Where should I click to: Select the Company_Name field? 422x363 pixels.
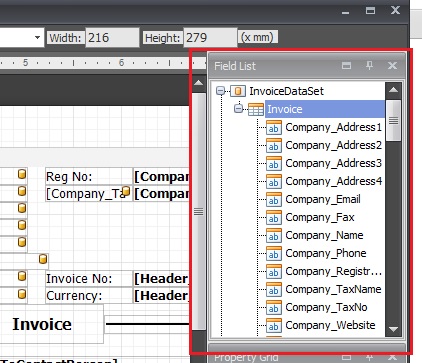point(324,235)
